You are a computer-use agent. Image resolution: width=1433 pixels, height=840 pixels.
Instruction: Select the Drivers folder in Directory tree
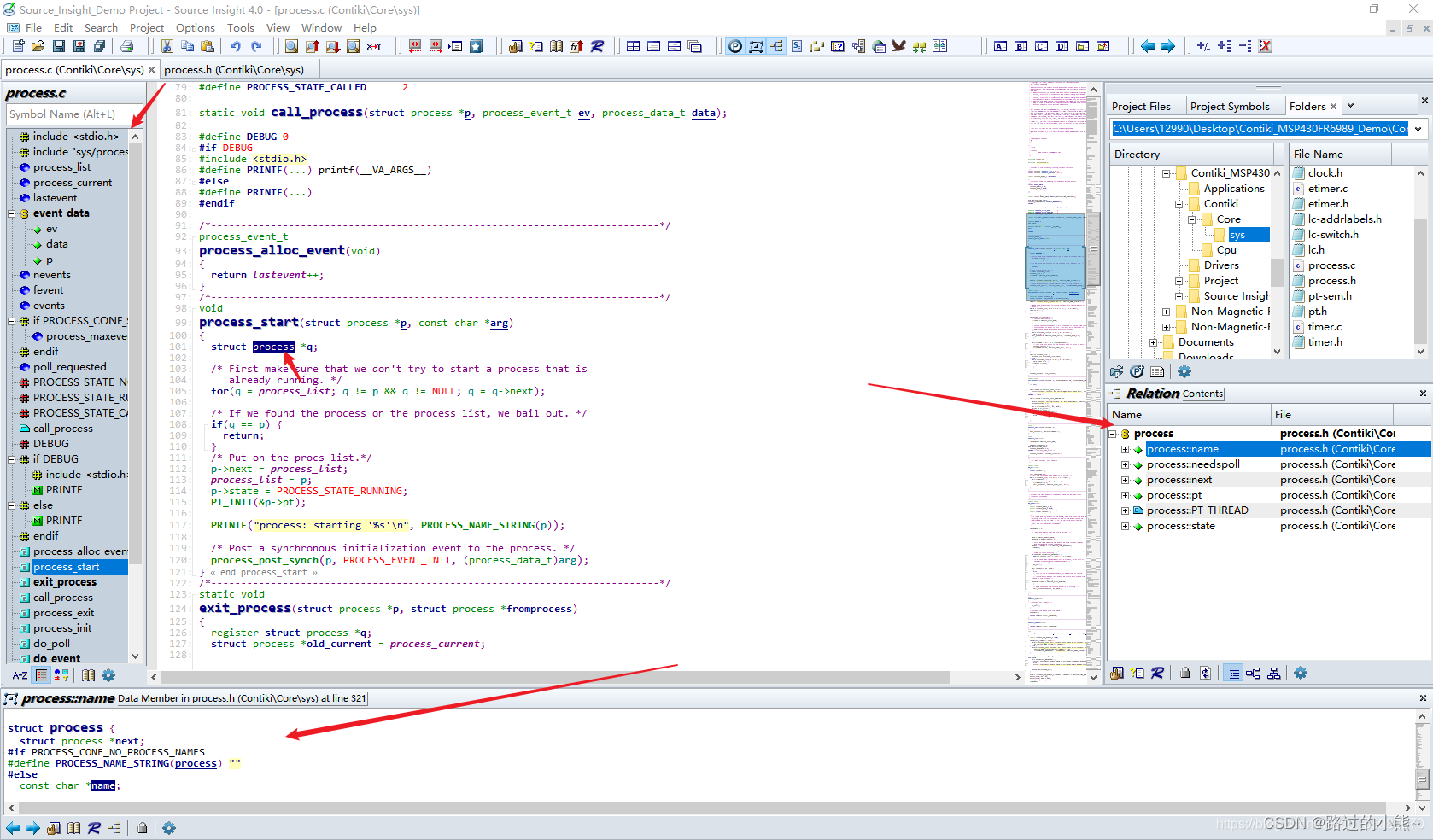point(1221,265)
